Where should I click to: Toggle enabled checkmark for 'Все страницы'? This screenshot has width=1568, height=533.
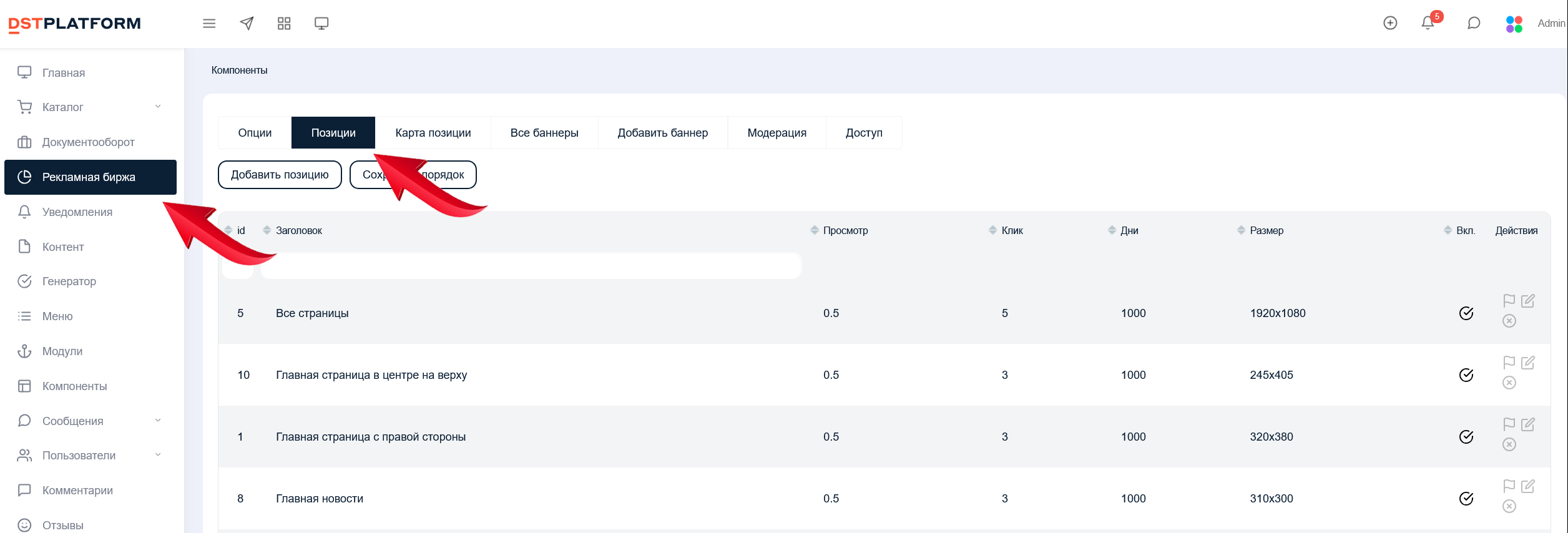point(1466,313)
